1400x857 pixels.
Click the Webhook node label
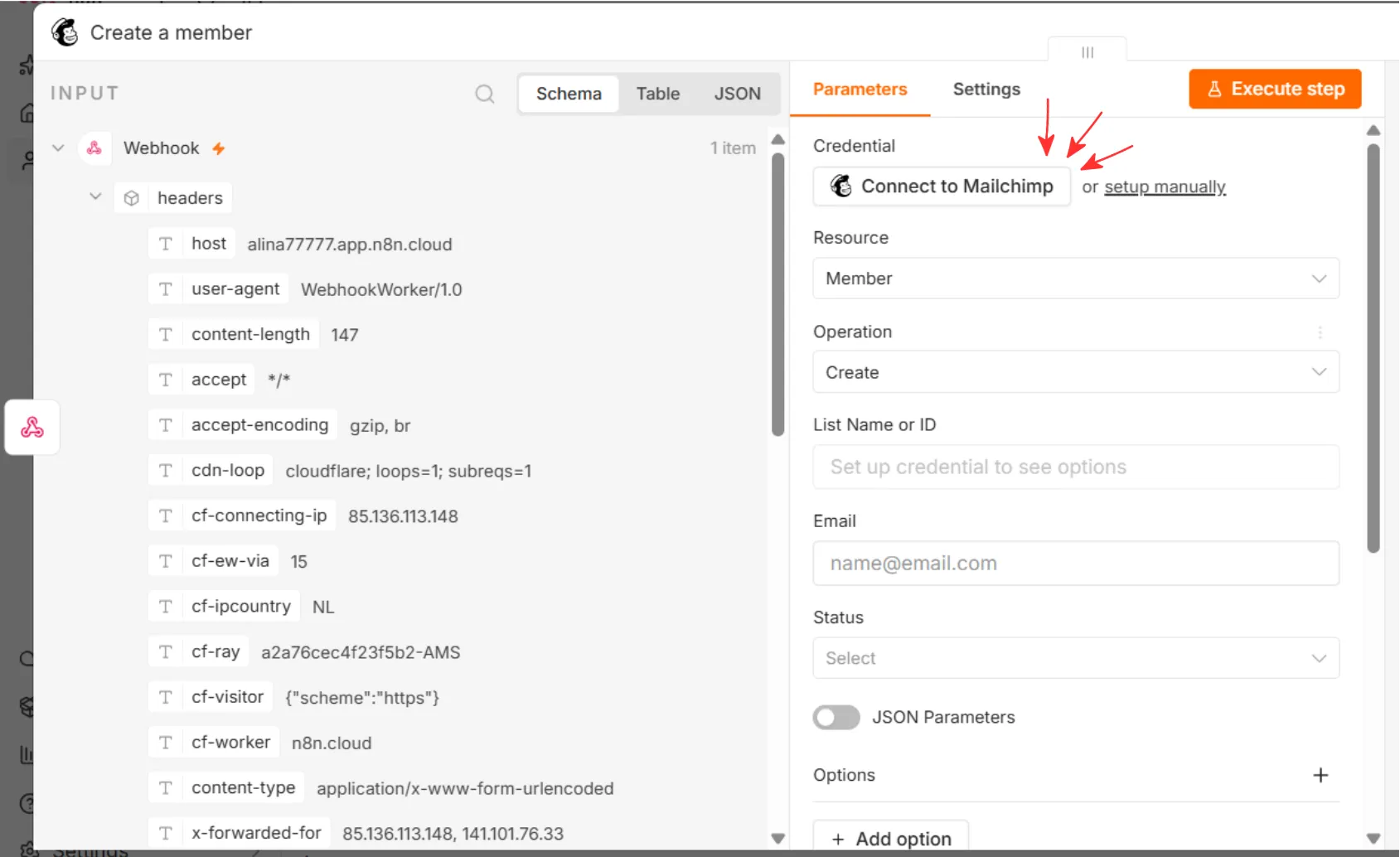[x=162, y=148]
